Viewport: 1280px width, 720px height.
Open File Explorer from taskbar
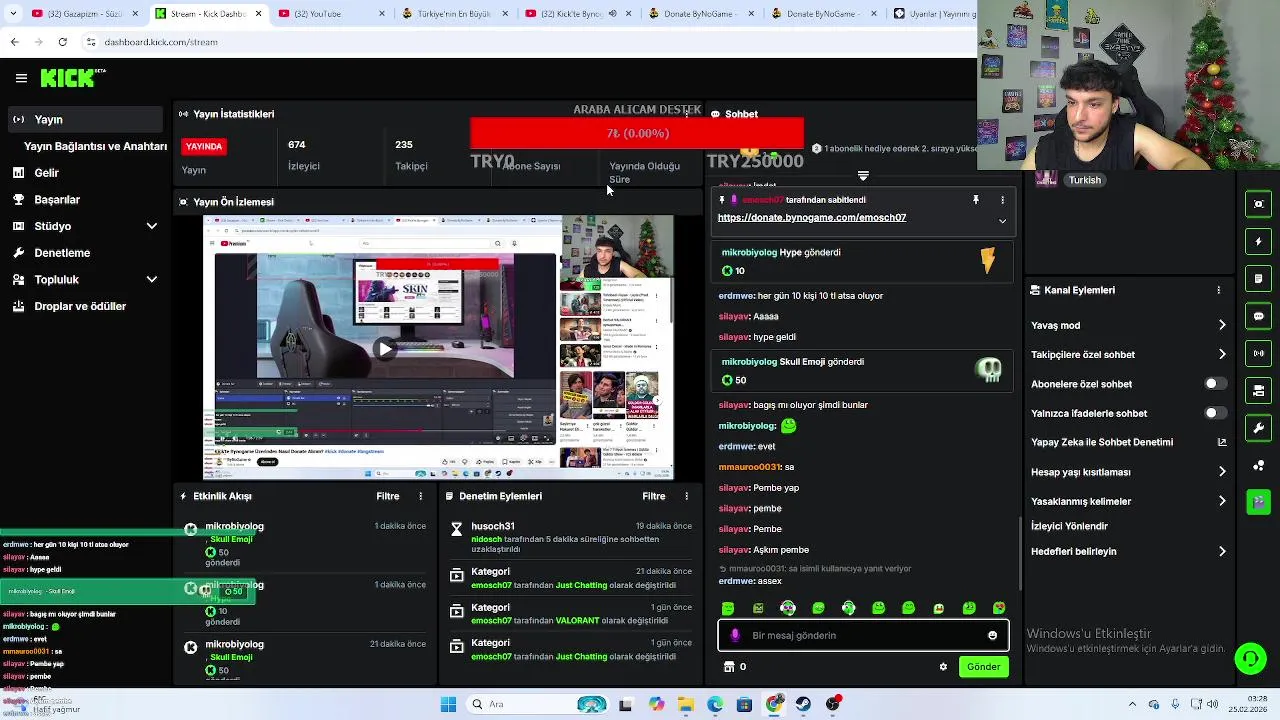(686, 704)
